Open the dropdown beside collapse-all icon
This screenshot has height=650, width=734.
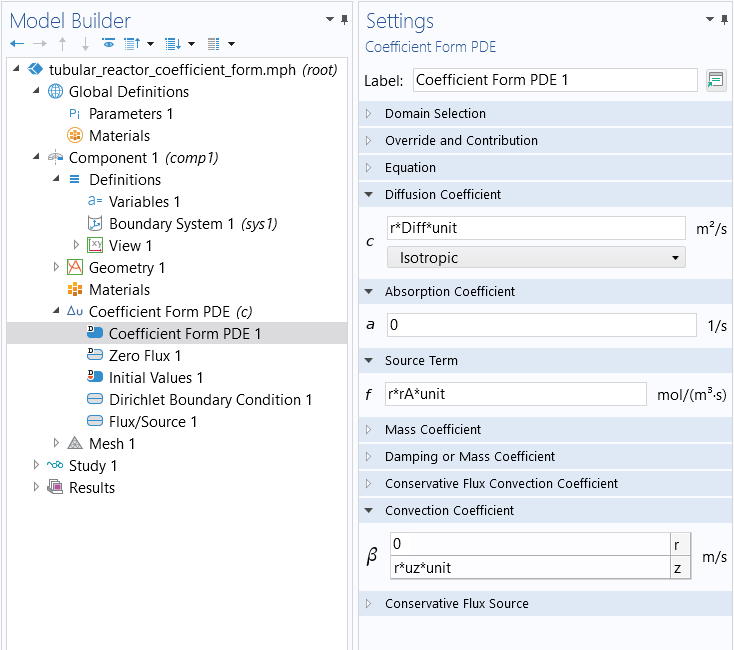click(x=150, y=44)
